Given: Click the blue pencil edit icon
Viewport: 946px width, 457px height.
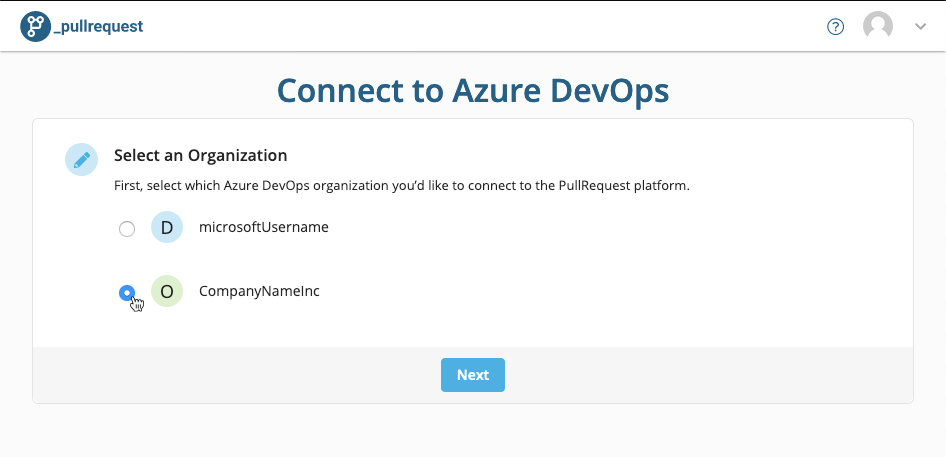Looking at the screenshot, I should pyautogui.click(x=81, y=159).
